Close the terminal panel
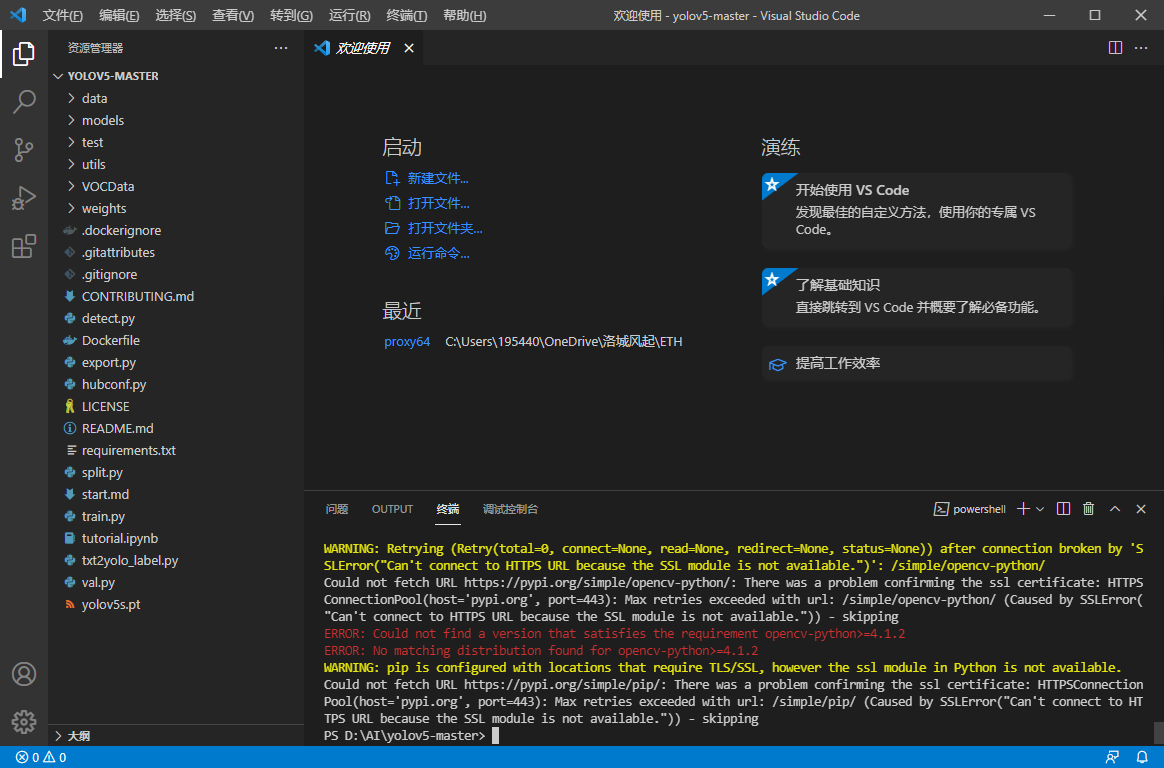Viewport: 1164px width, 768px height. (x=1141, y=509)
